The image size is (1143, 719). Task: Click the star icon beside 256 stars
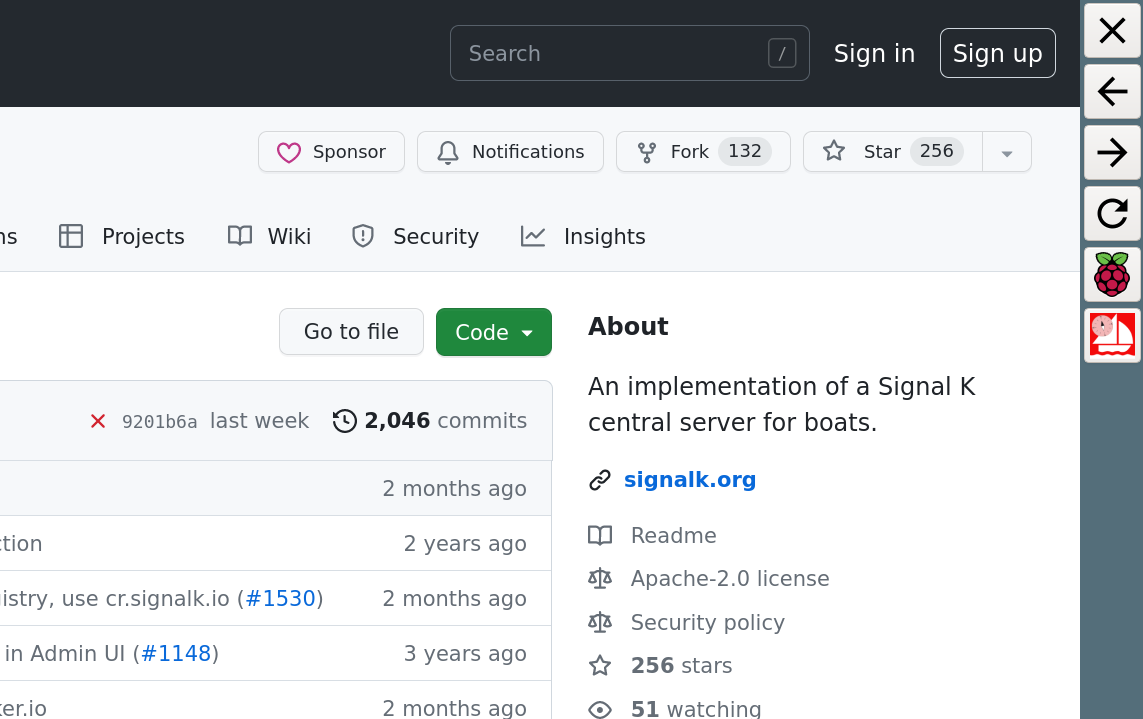pyautogui.click(x=600, y=665)
